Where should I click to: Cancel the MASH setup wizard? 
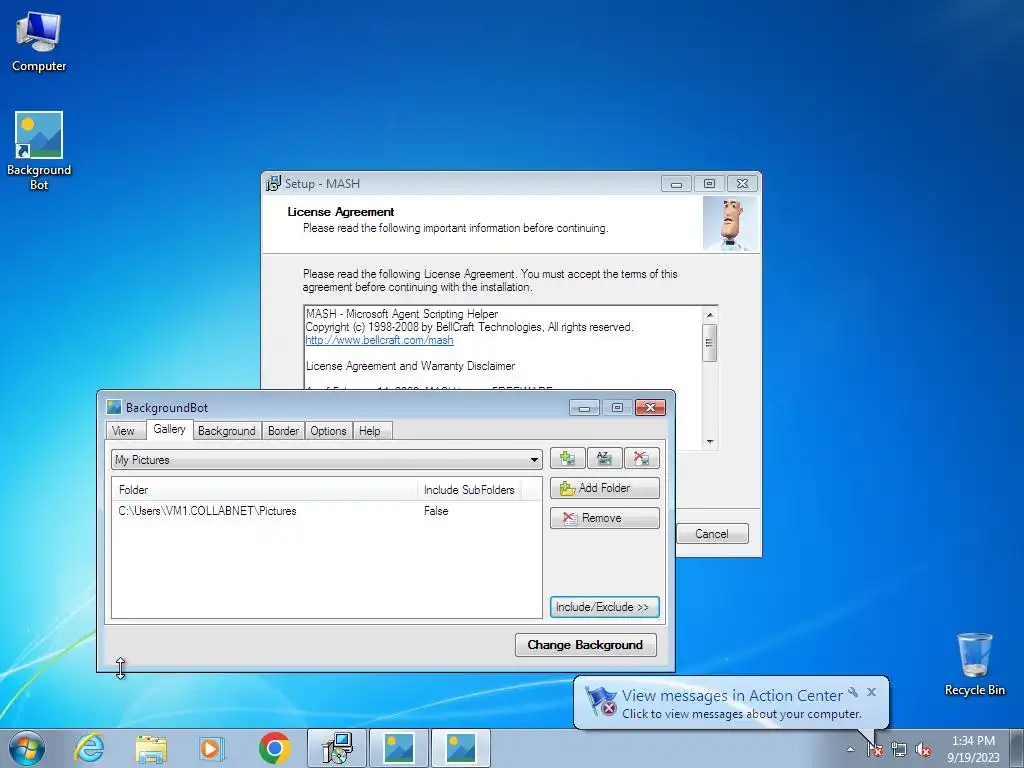click(x=712, y=534)
